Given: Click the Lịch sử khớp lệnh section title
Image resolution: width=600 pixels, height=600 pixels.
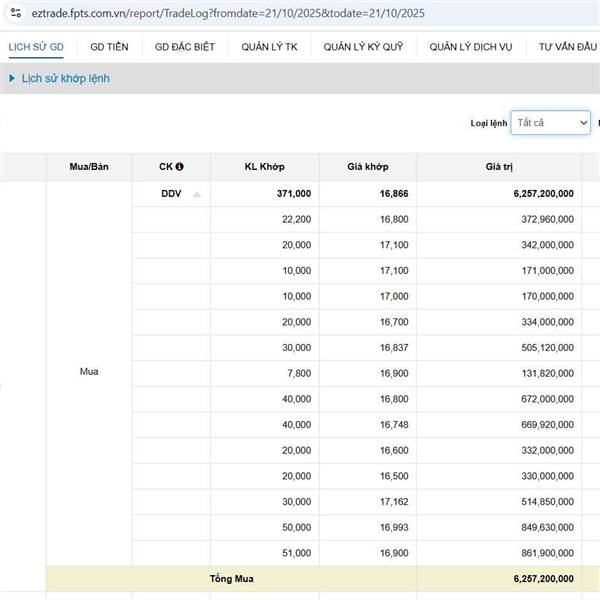Looking at the screenshot, I should coord(66,78).
